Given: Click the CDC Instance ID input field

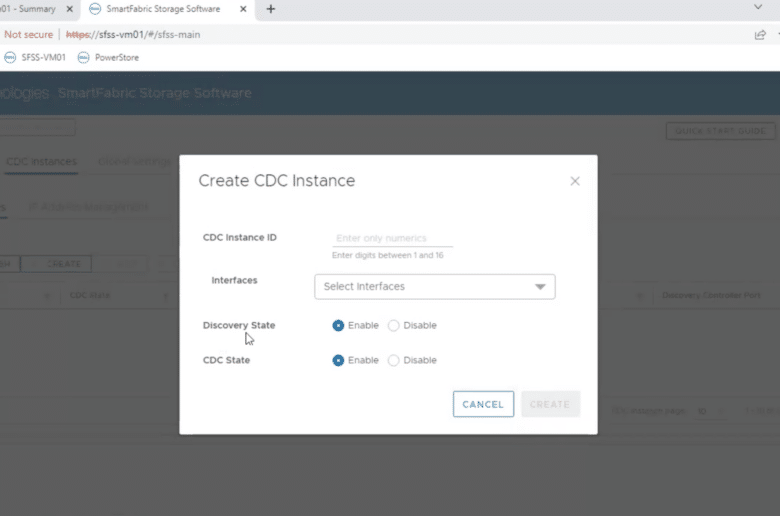Looking at the screenshot, I should click(392, 238).
